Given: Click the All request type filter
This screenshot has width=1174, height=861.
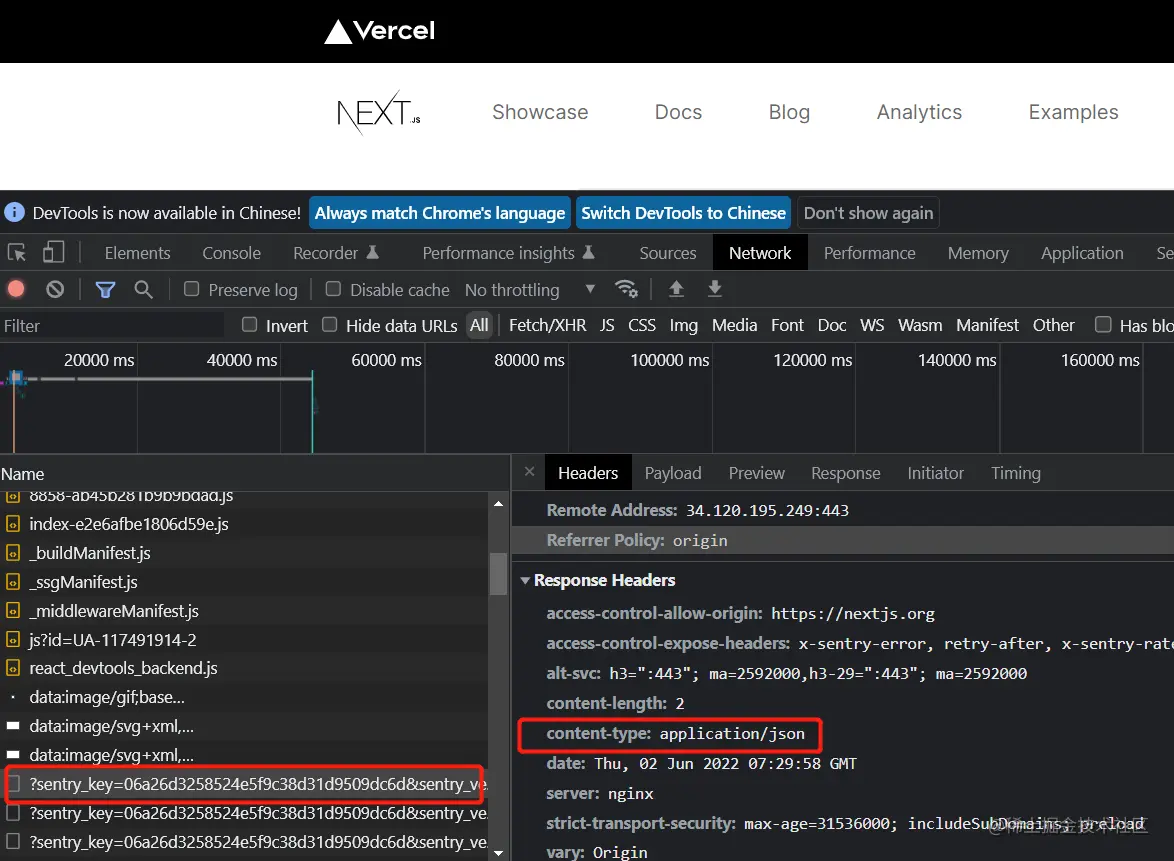Looking at the screenshot, I should point(479,325).
